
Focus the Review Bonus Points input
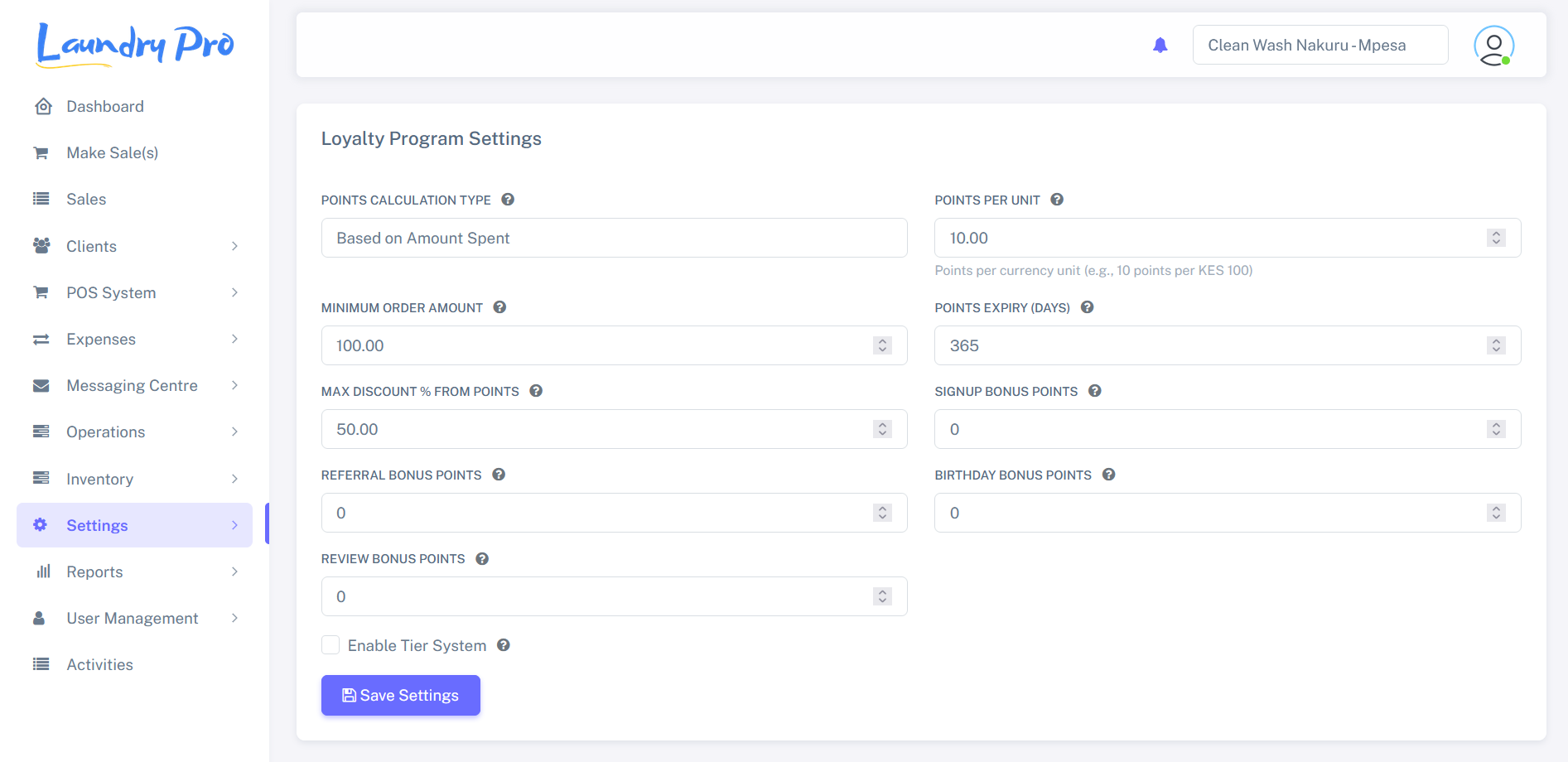coord(614,596)
